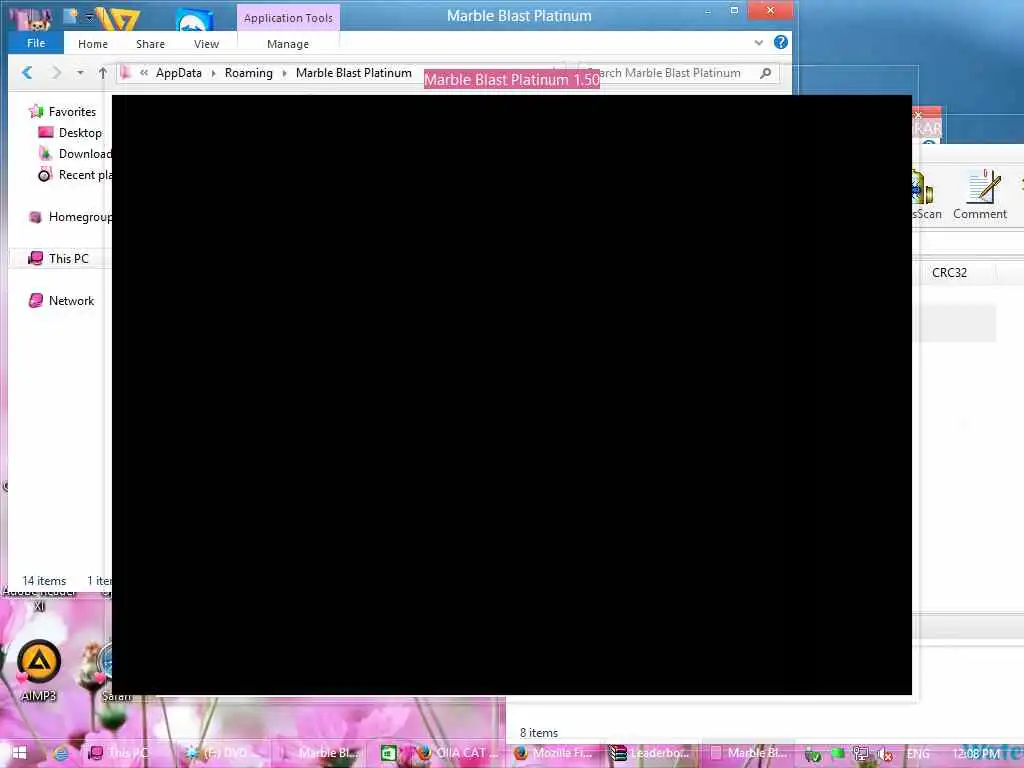Open the Share ribbon tab
The image size is (1024, 768).
click(x=150, y=44)
